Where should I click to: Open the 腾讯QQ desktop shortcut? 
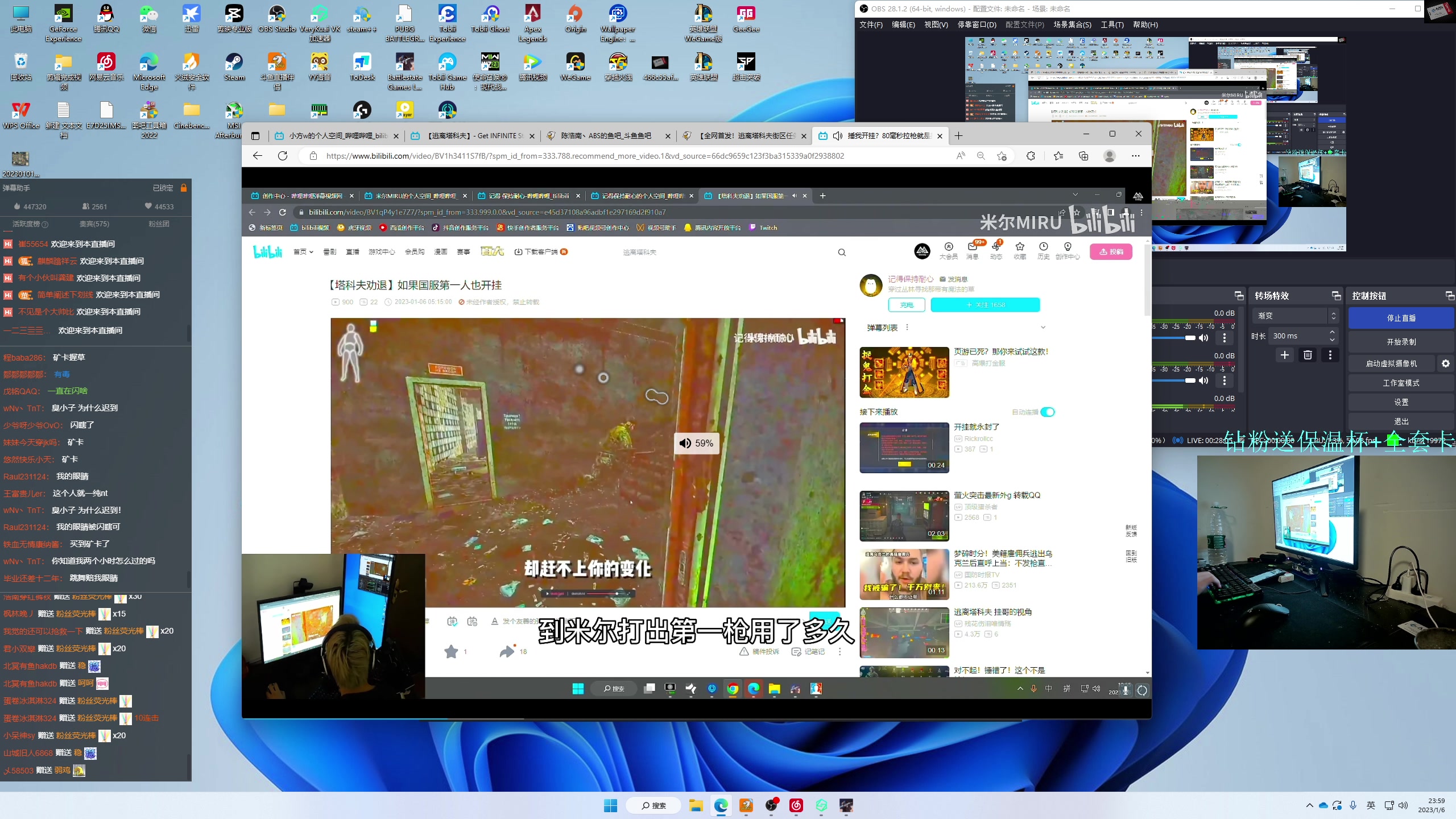point(106,18)
